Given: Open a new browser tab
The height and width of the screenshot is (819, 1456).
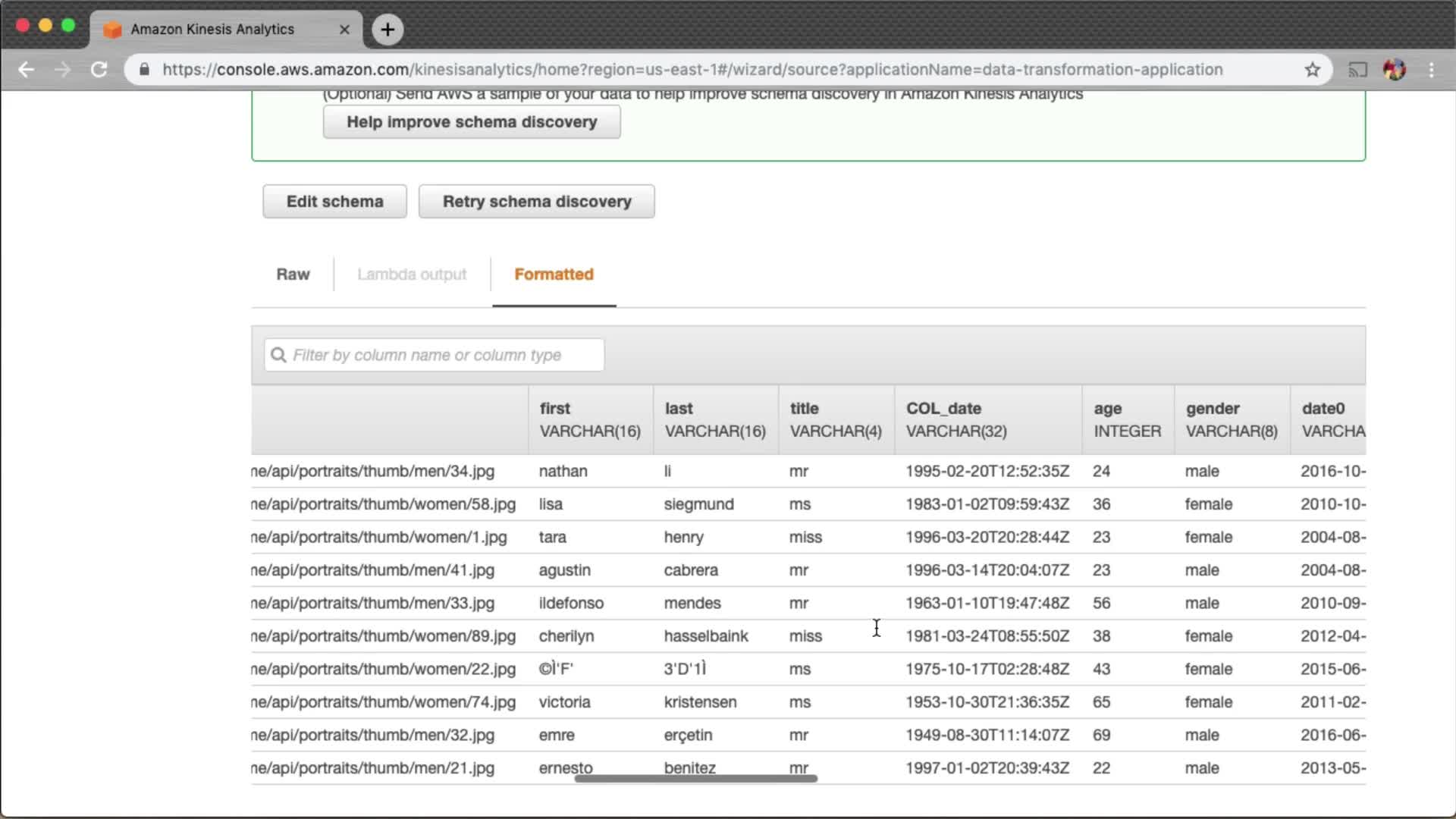Looking at the screenshot, I should (x=388, y=30).
